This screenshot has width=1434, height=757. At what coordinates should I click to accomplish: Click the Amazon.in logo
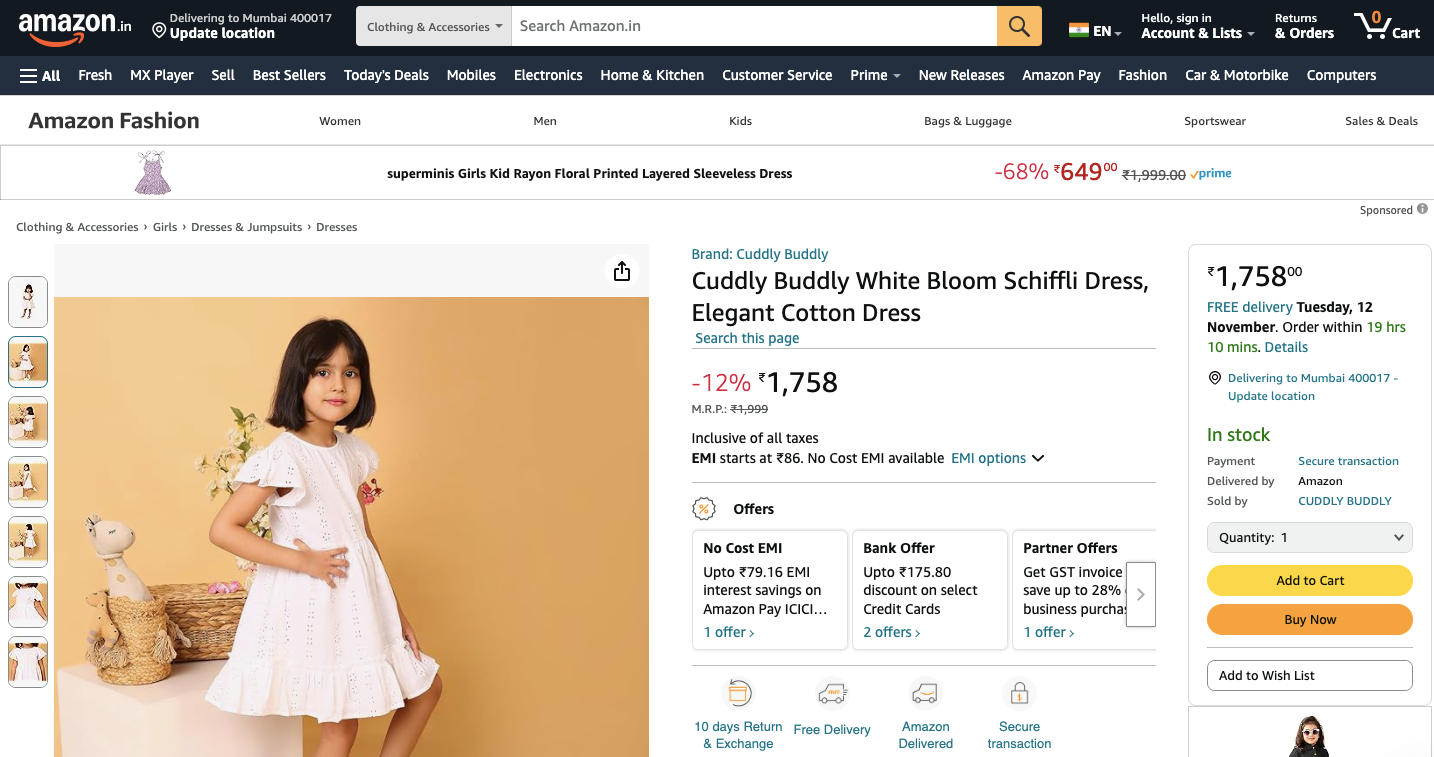(74, 27)
